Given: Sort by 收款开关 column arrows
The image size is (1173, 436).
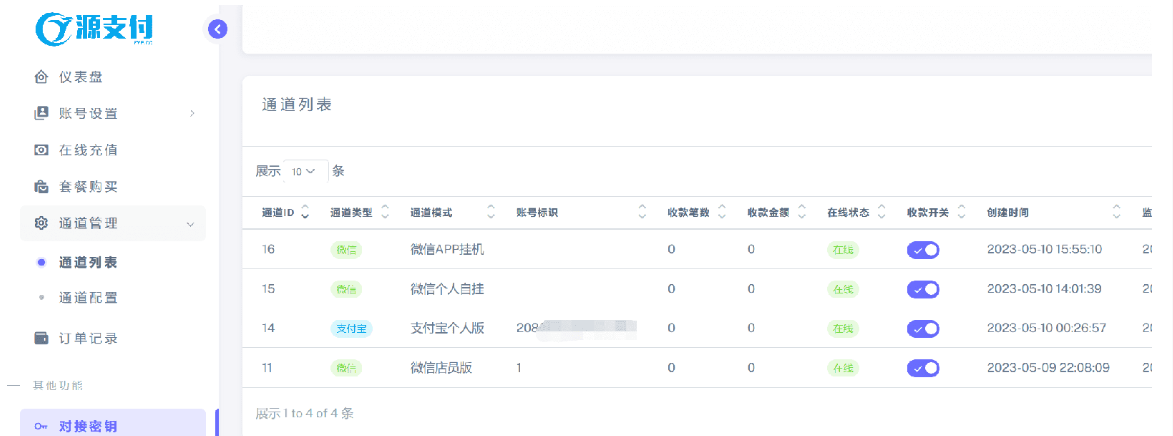Looking at the screenshot, I should (x=961, y=212).
